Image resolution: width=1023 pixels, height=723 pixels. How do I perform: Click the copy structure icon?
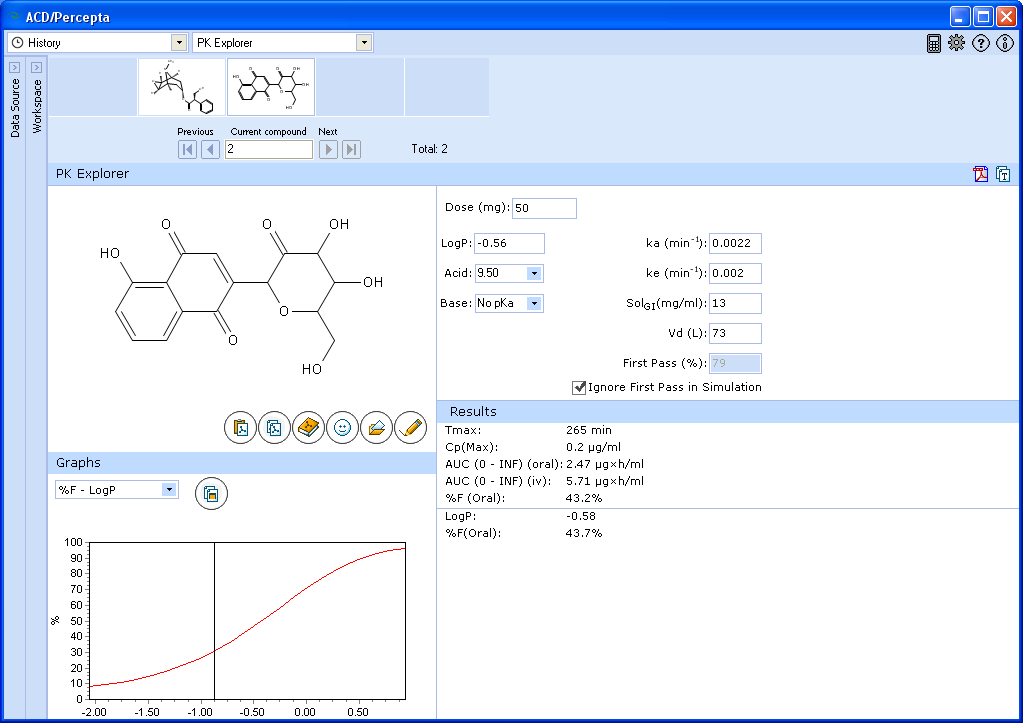pos(275,428)
